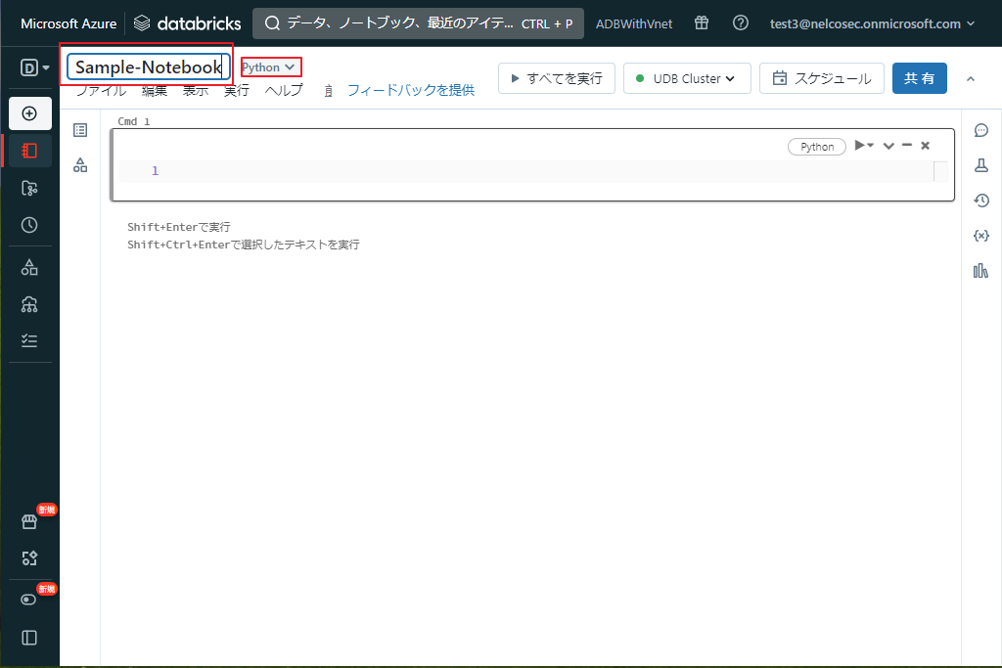Expand the UDB Cluster dropdown
Image resolution: width=1002 pixels, height=668 pixels.
point(686,78)
